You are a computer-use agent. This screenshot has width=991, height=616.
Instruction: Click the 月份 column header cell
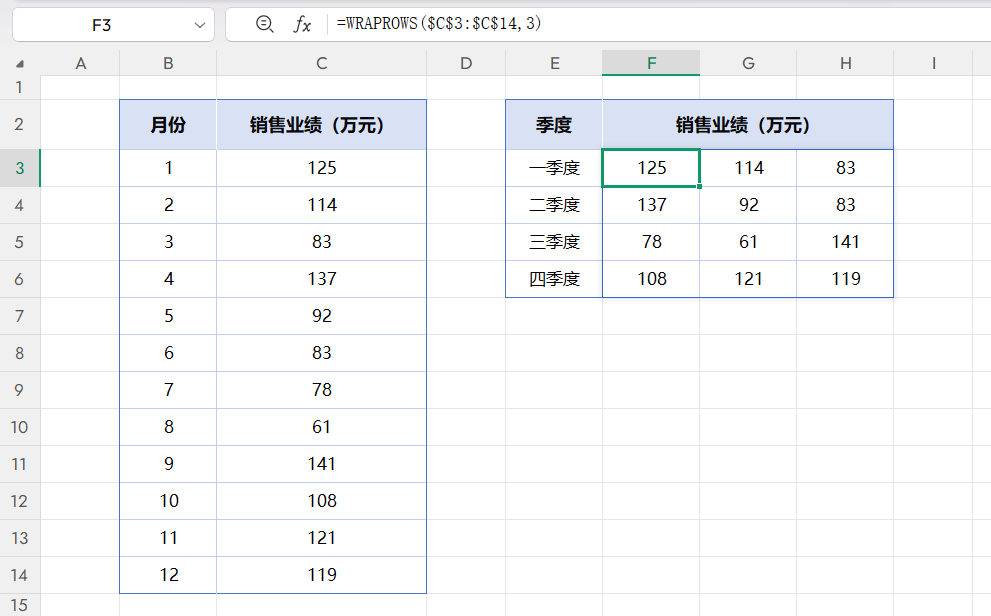click(x=167, y=124)
